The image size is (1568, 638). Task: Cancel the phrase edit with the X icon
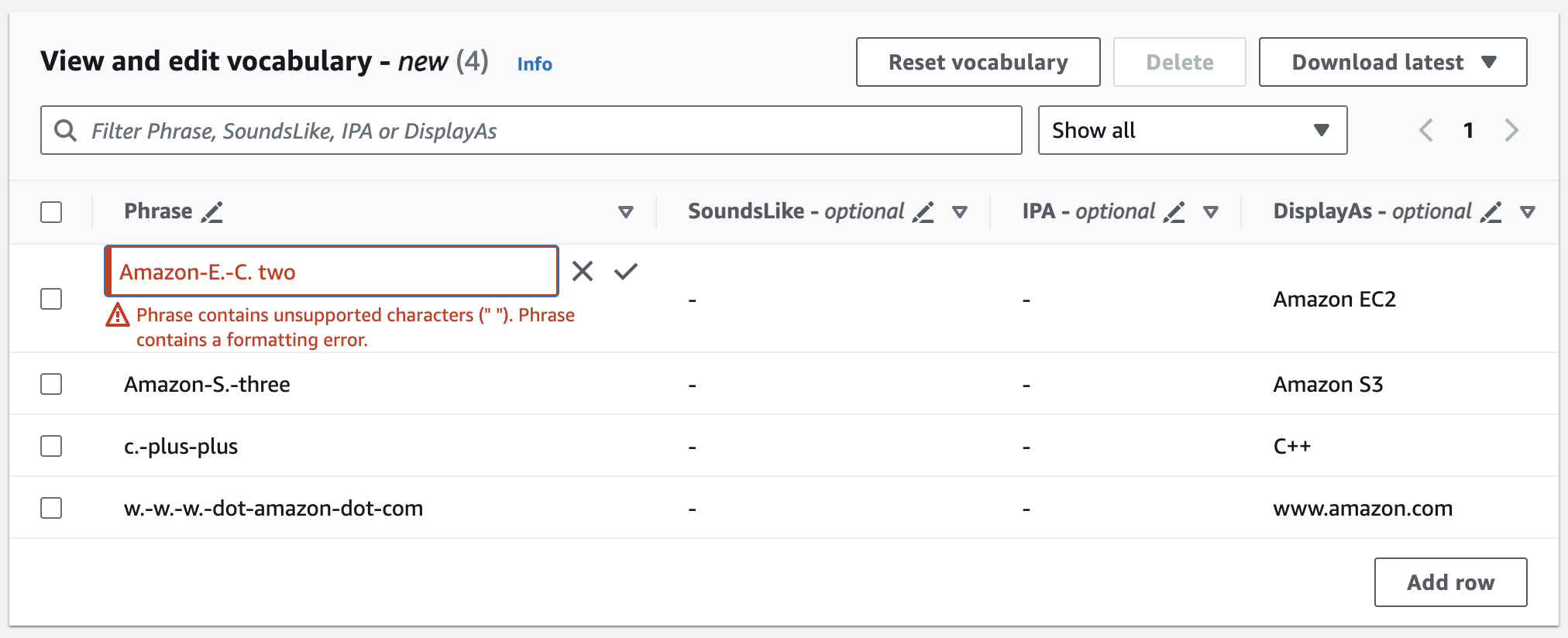point(583,272)
